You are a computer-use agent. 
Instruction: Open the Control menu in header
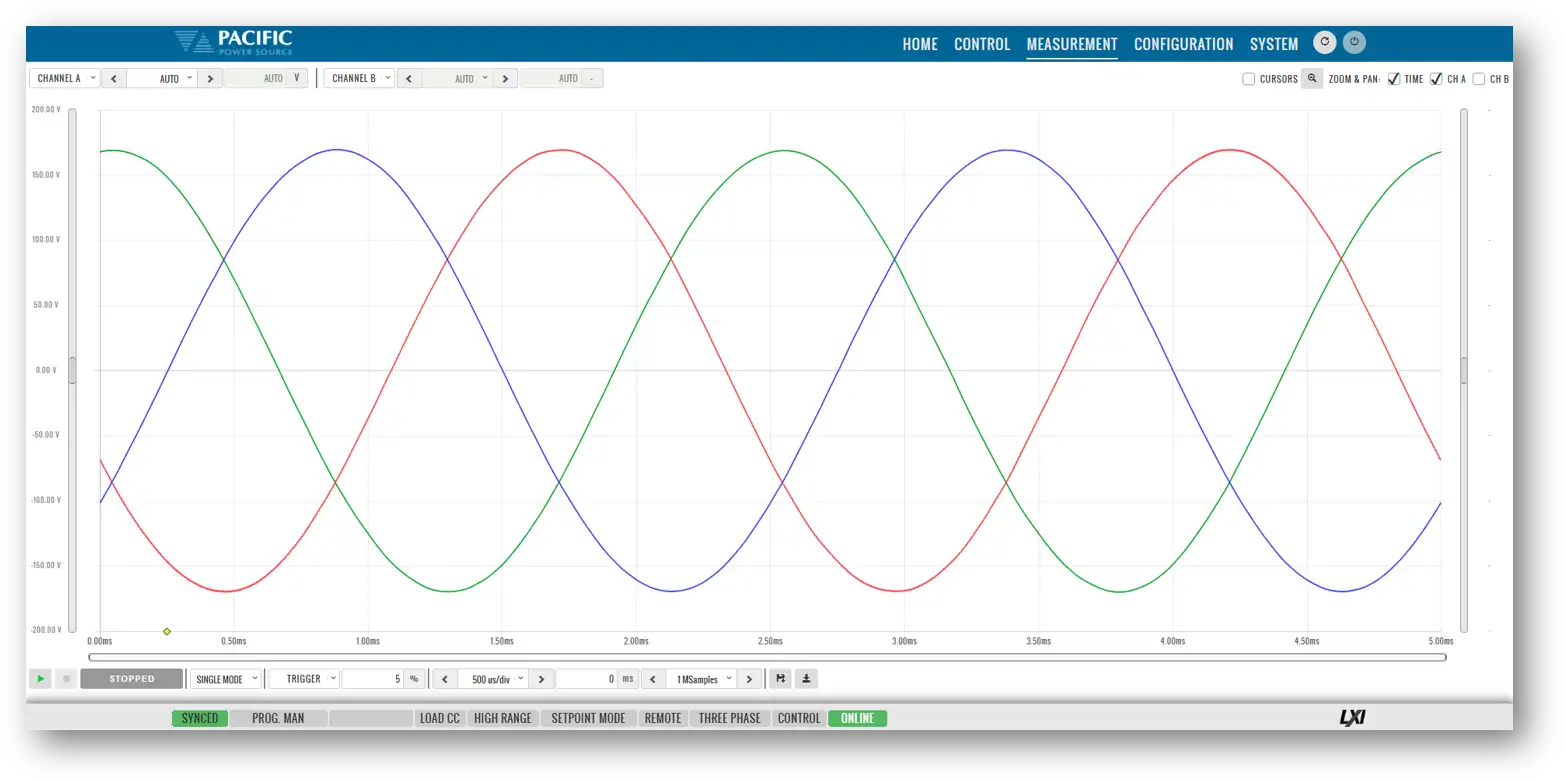[x=981, y=44]
